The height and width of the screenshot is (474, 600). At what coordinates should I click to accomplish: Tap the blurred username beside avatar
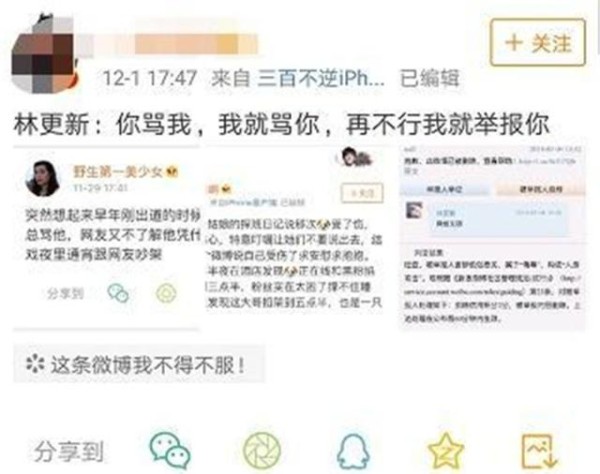168,44
